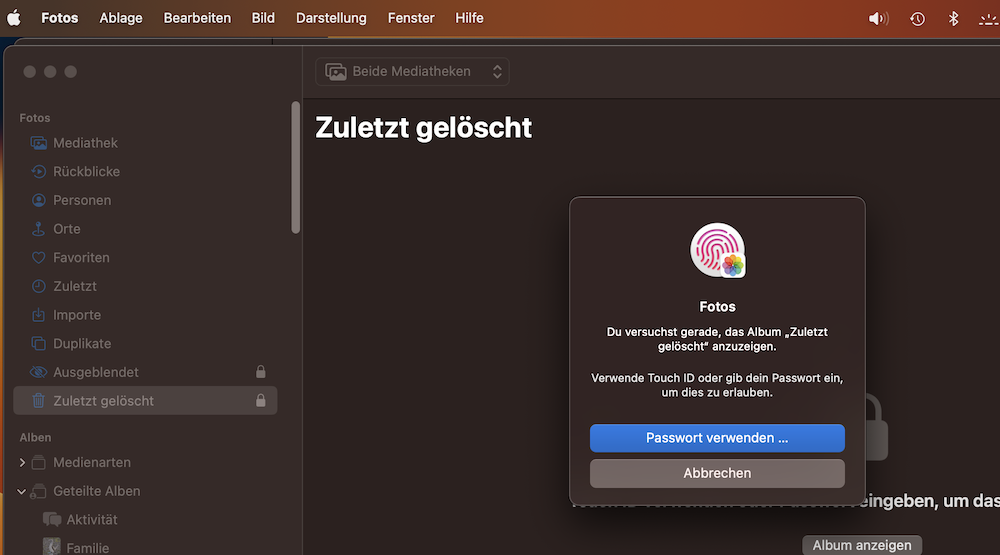
Task: Click the Zuletzt clock icon
Action: [x=38, y=286]
